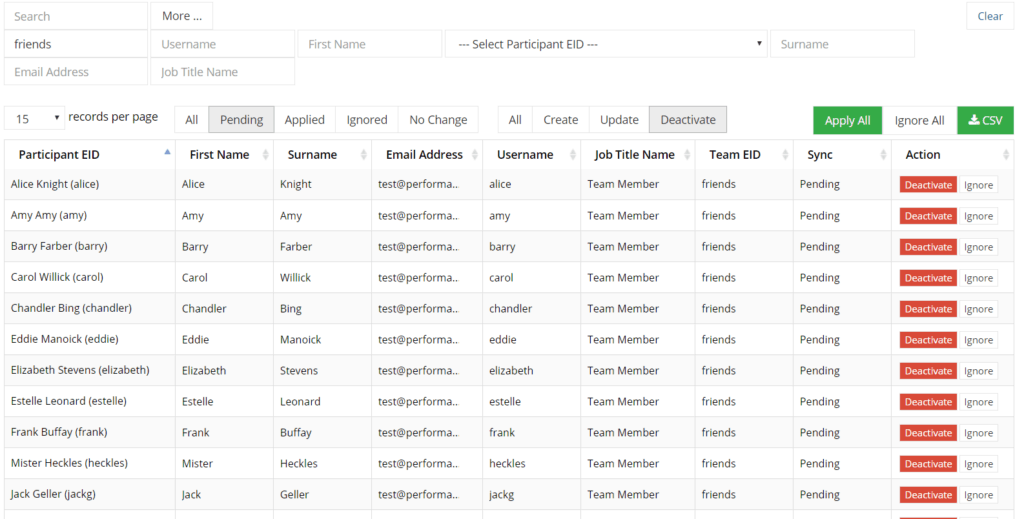Ignore the Elizabeth Stevens record
The image size is (1024, 519).
[x=978, y=371]
